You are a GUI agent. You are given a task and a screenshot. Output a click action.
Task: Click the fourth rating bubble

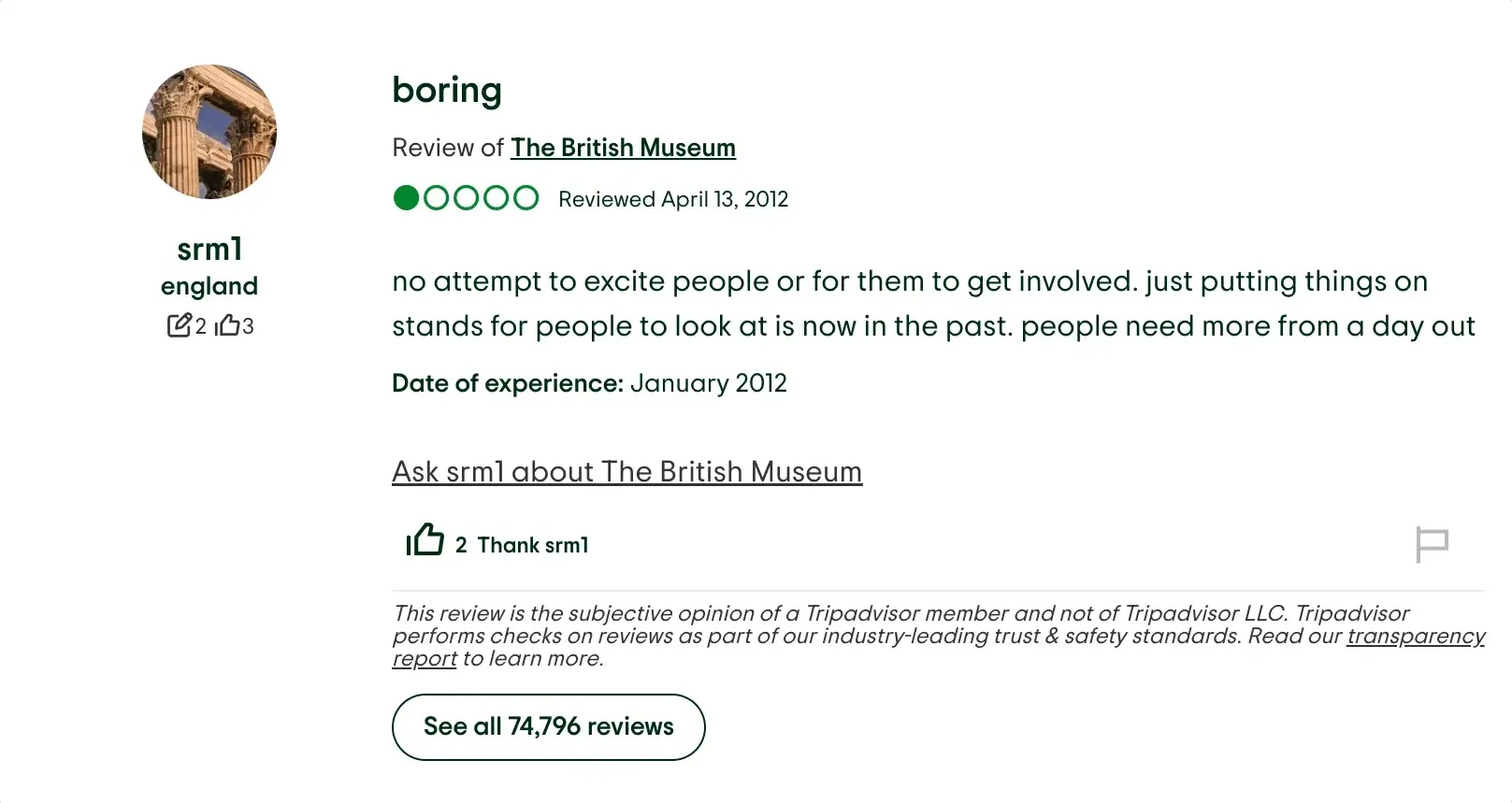[x=496, y=198]
